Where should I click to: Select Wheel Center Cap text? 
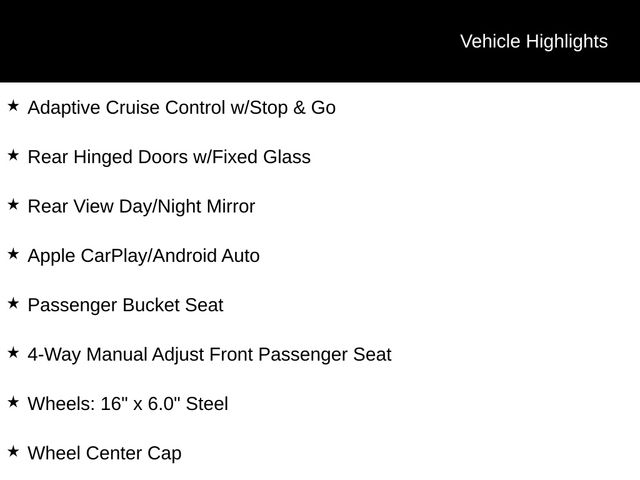click(104, 453)
